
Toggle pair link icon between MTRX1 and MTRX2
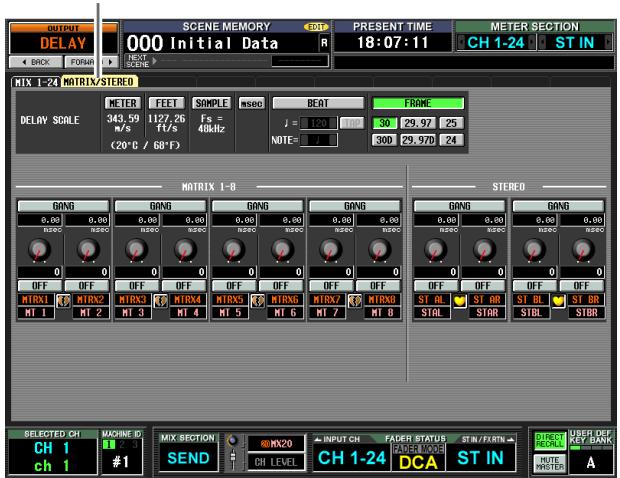coord(63,301)
